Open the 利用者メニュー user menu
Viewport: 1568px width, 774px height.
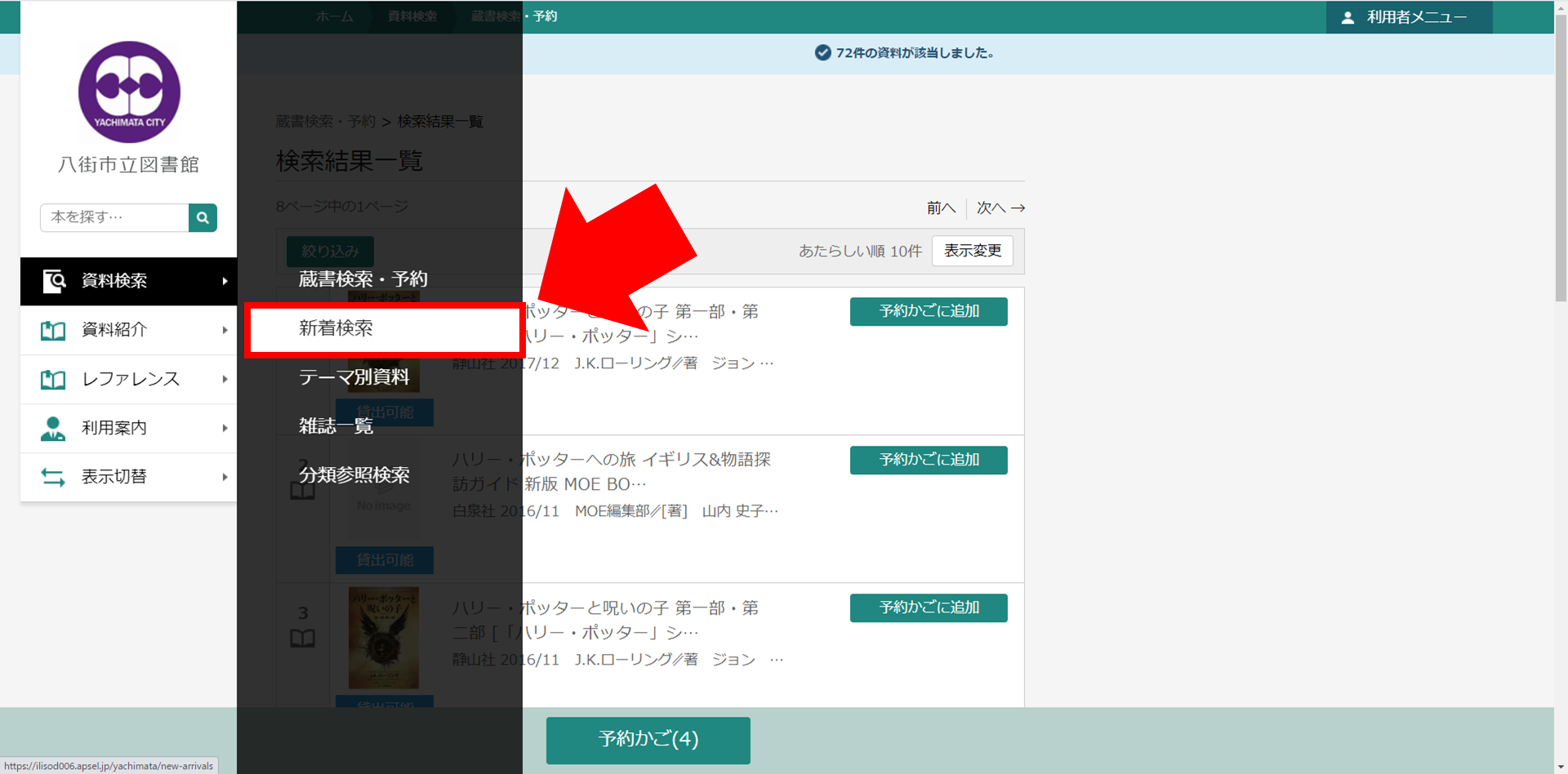(x=1409, y=17)
